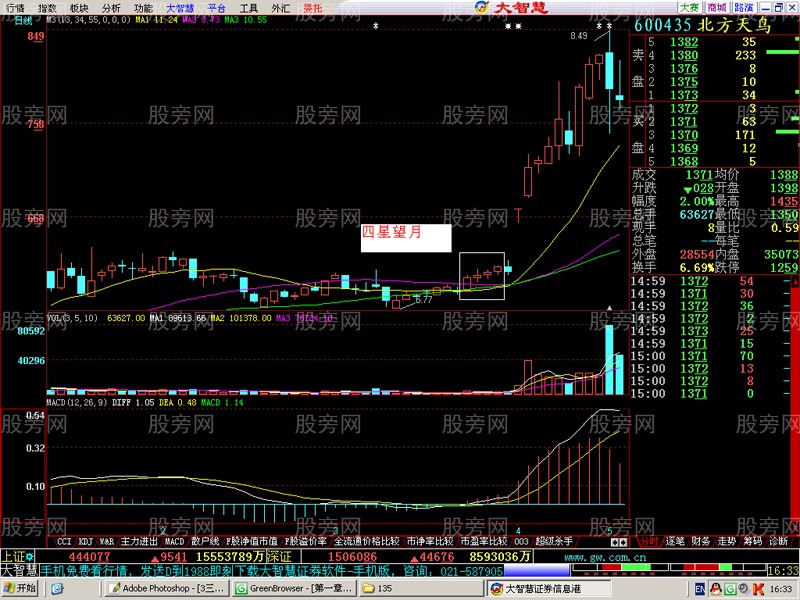Image resolution: width=800 pixels, height=600 pixels.
Task: Open the 工具 menu
Action: pos(248,8)
